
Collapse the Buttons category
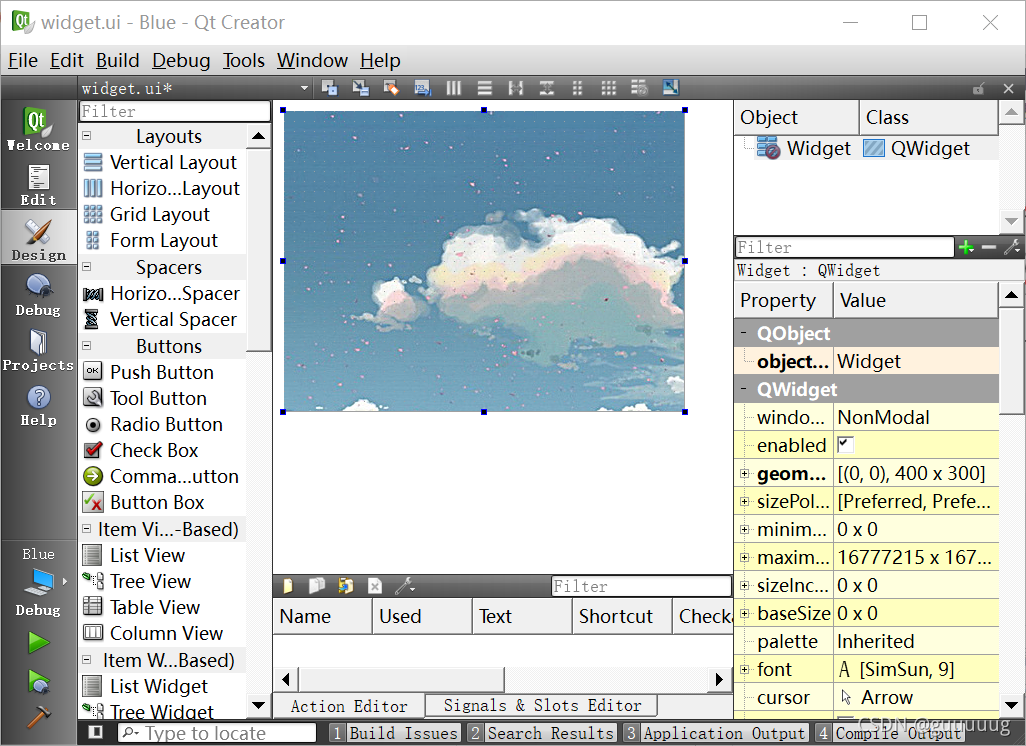coord(86,346)
